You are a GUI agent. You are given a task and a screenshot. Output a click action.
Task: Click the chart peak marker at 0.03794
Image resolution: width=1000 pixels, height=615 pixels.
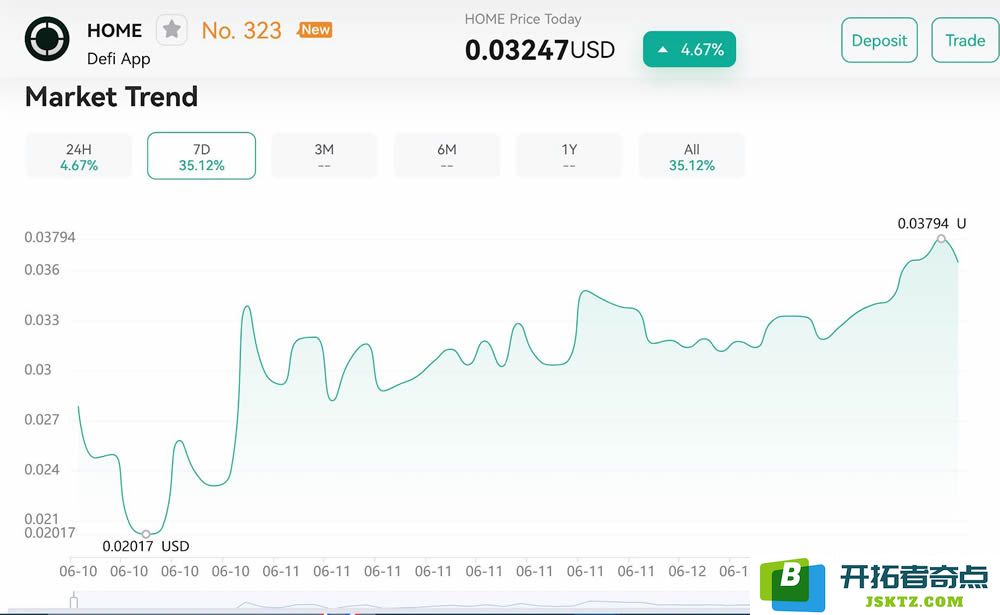(941, 239)
